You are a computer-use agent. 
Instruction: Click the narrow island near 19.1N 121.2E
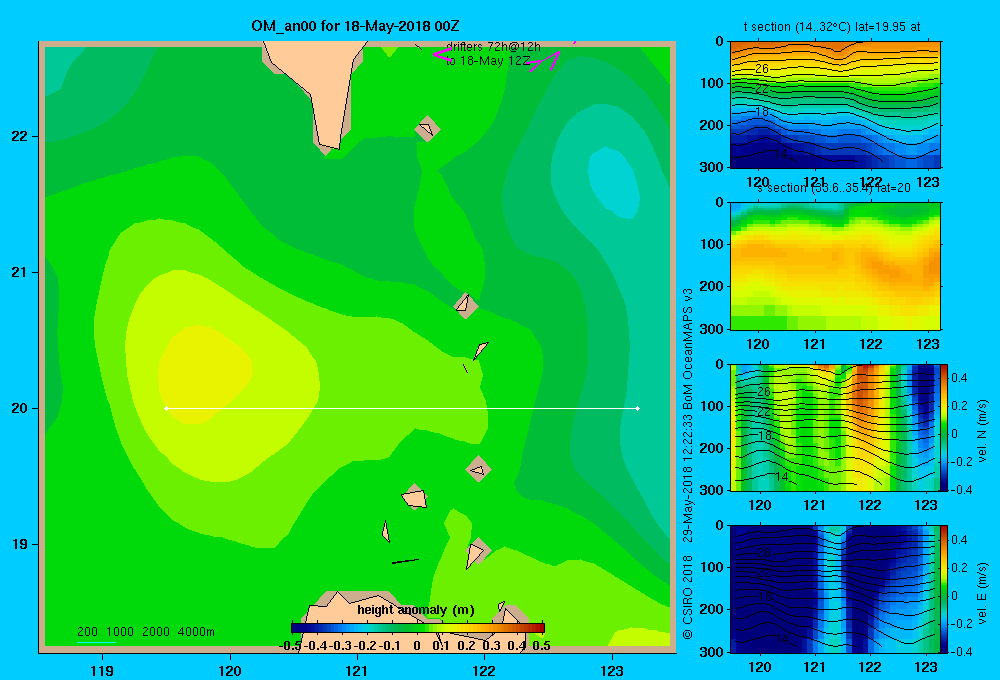[386, 531]
